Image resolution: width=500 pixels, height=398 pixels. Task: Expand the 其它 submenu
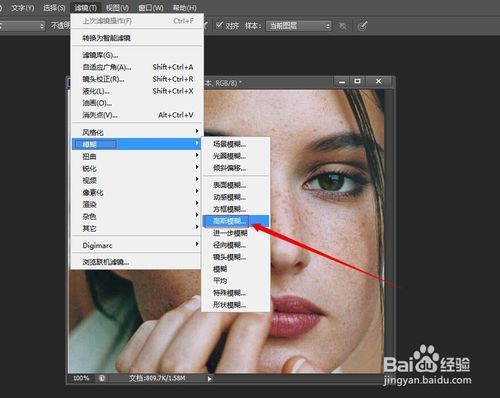136,228
